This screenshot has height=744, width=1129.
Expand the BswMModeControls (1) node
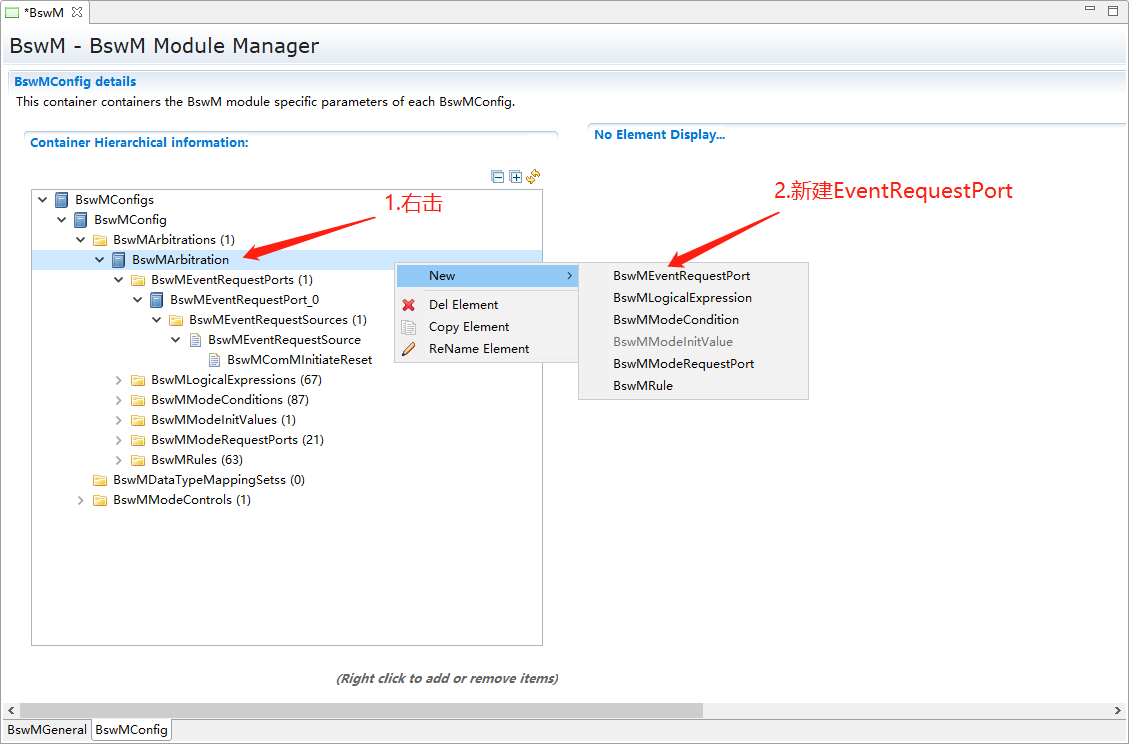click(81, 500)
